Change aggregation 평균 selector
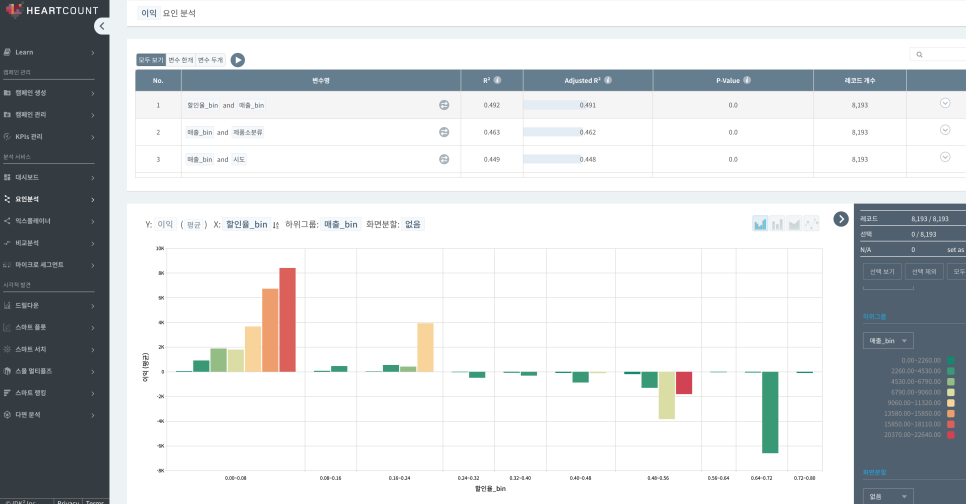This screenshot has width=966, height=504. pyautogui.click(x=193, y=225)
